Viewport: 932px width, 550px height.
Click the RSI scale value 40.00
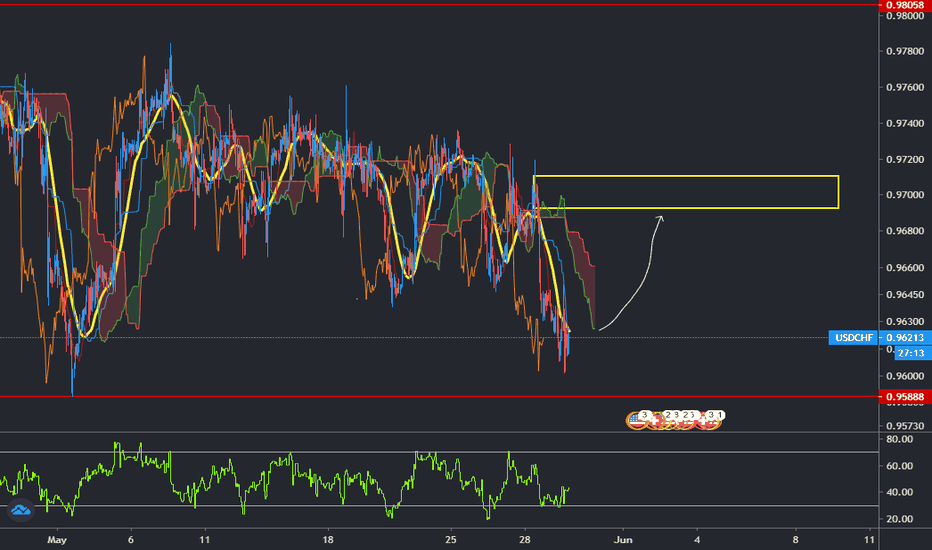pyautogui.click(x=899, y=492)
